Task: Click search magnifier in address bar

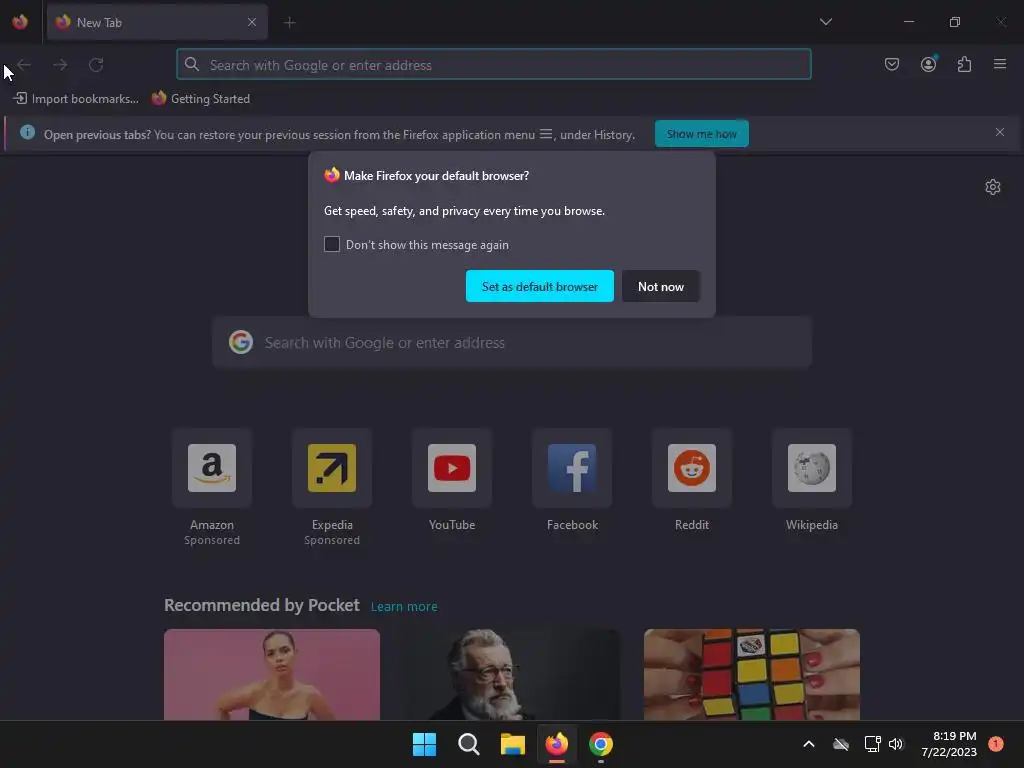Action: tap(191, 64)
